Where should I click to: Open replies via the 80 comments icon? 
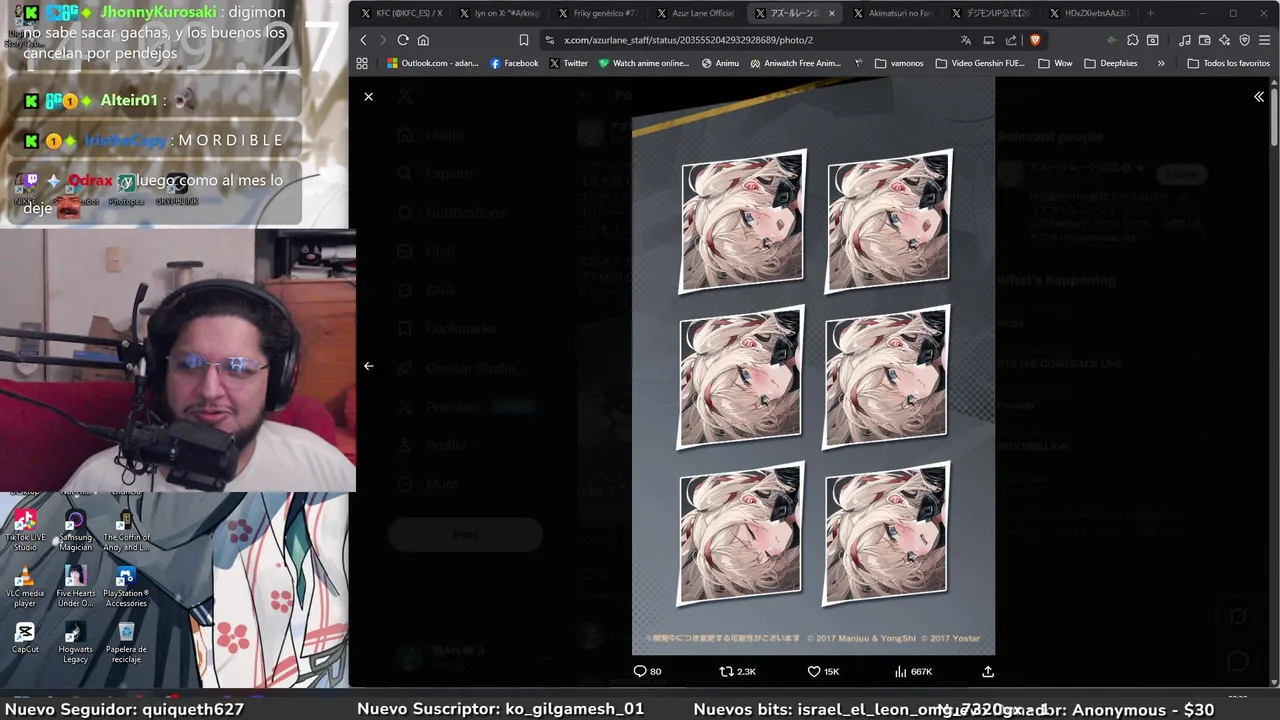click(647, 671)
